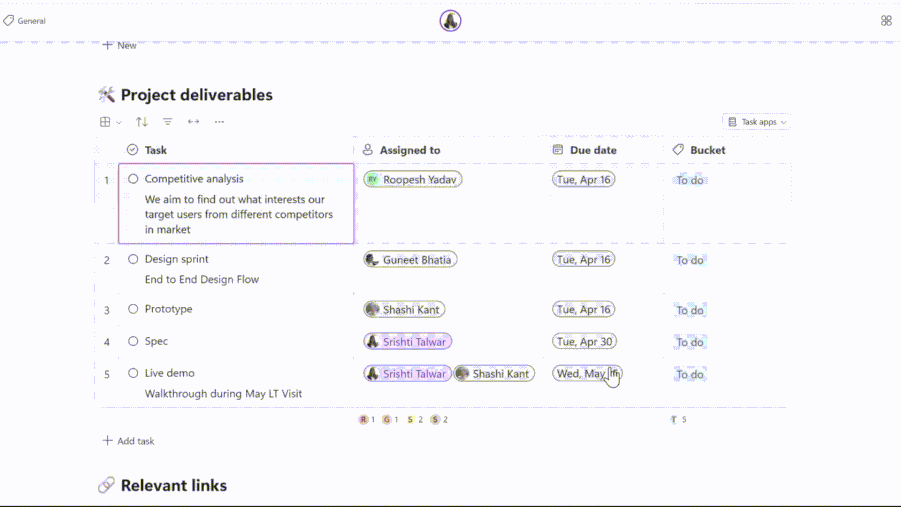The image size is (901, 507).
Task: Click To do bucket for Design sprint
Action: [x=690, y=260]
